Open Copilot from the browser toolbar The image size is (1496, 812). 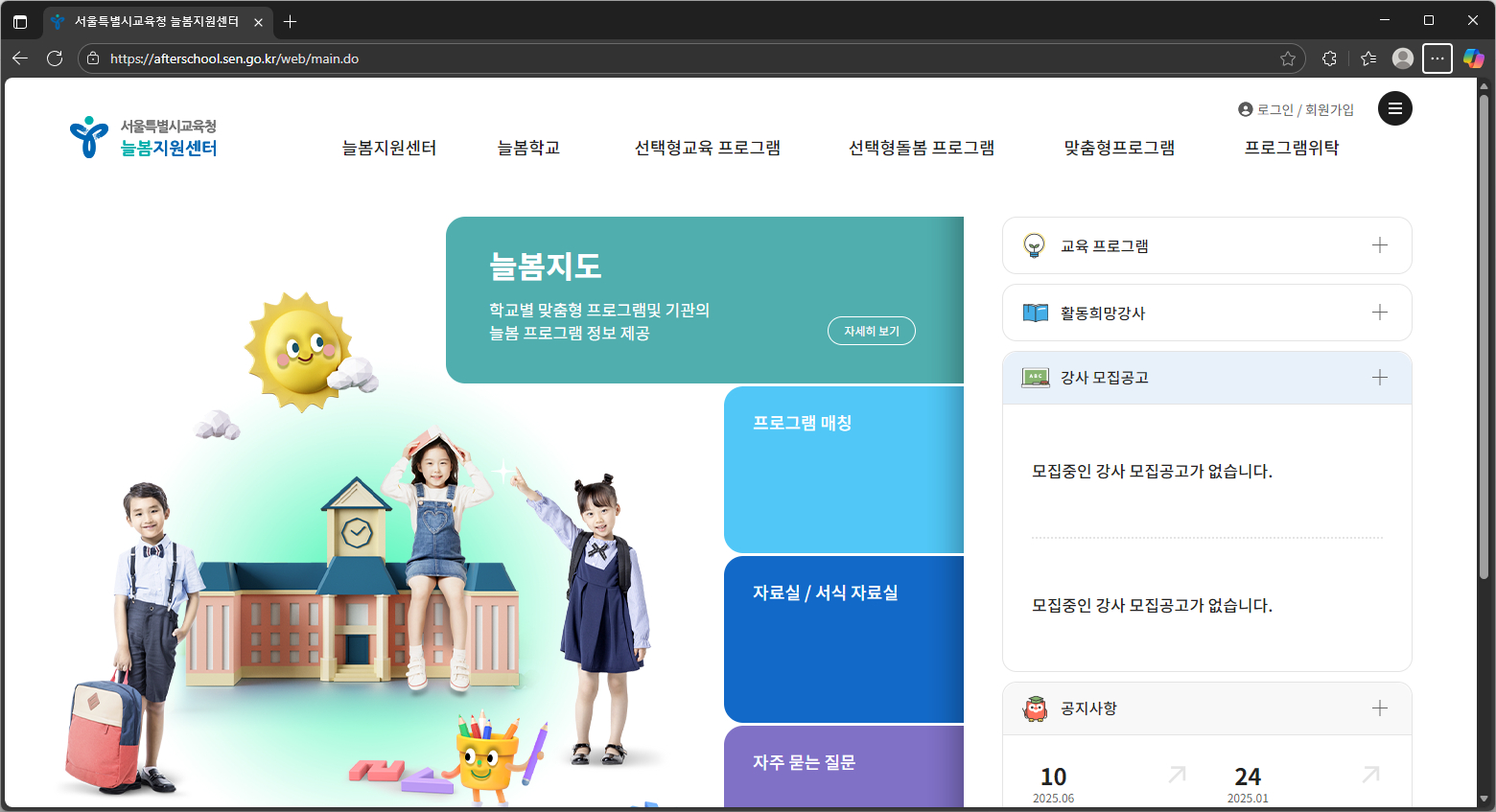tap(1474, 58)
